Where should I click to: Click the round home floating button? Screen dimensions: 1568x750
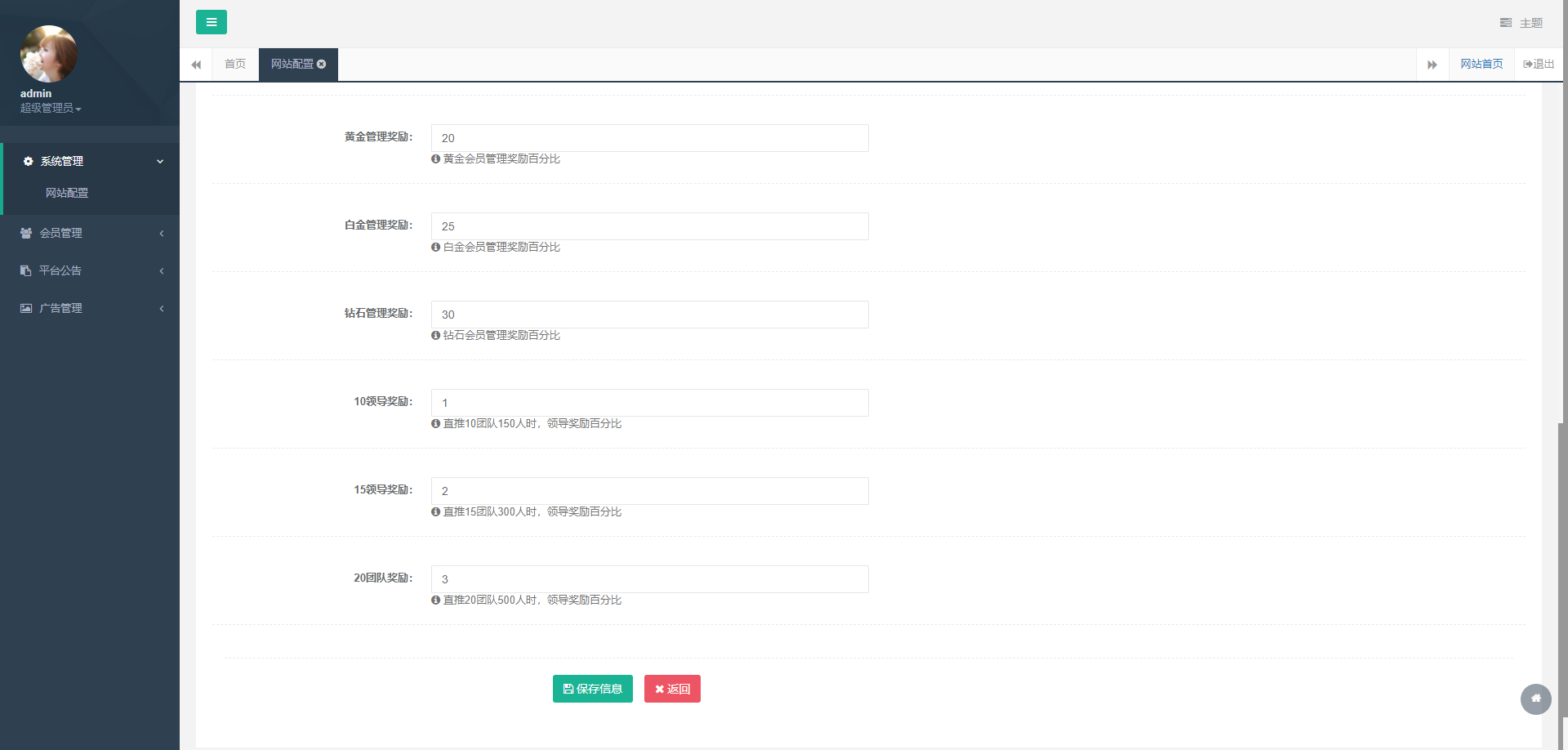tap(1535, 699)
